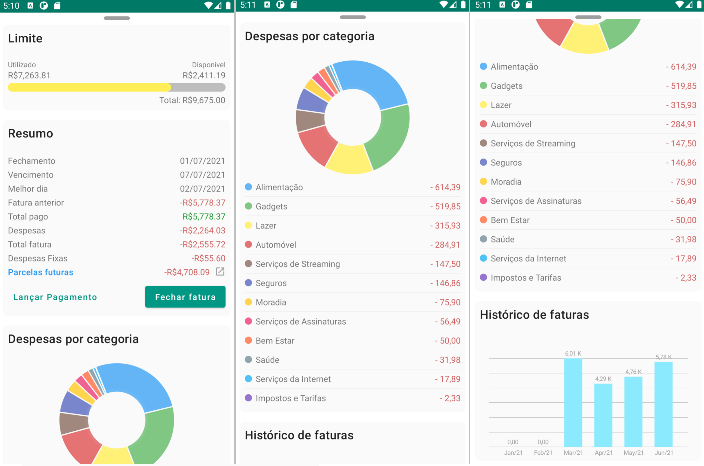This screenshot has height=466, width=704.
Task: Open the Parcelas futuras link
Action: click(40, 272)
